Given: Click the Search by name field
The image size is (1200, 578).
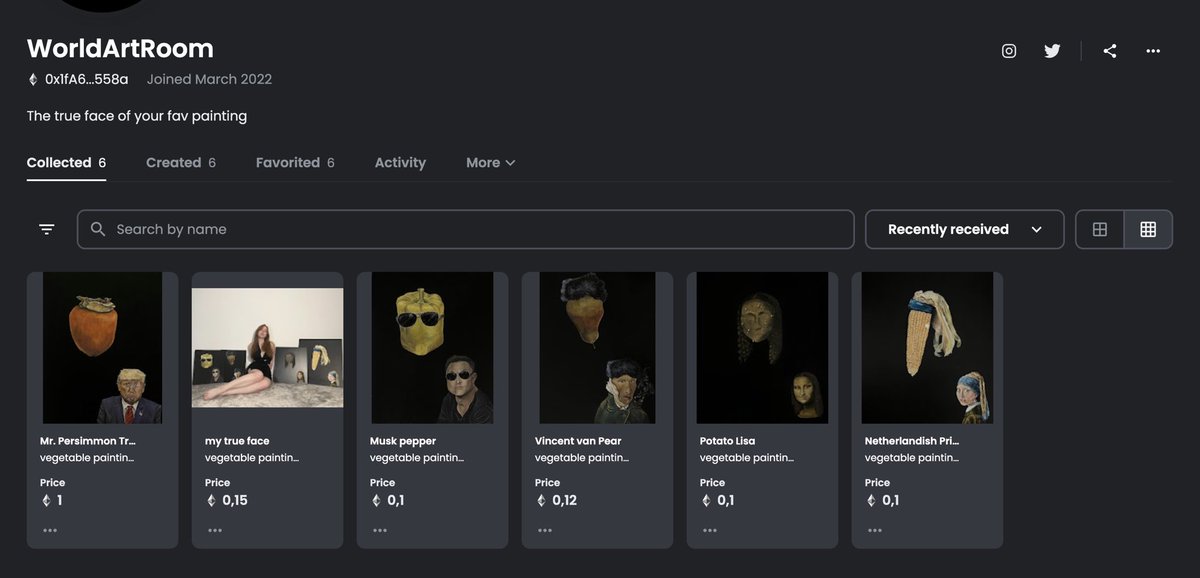Looking at the screenshot, I should coord(465,229).
